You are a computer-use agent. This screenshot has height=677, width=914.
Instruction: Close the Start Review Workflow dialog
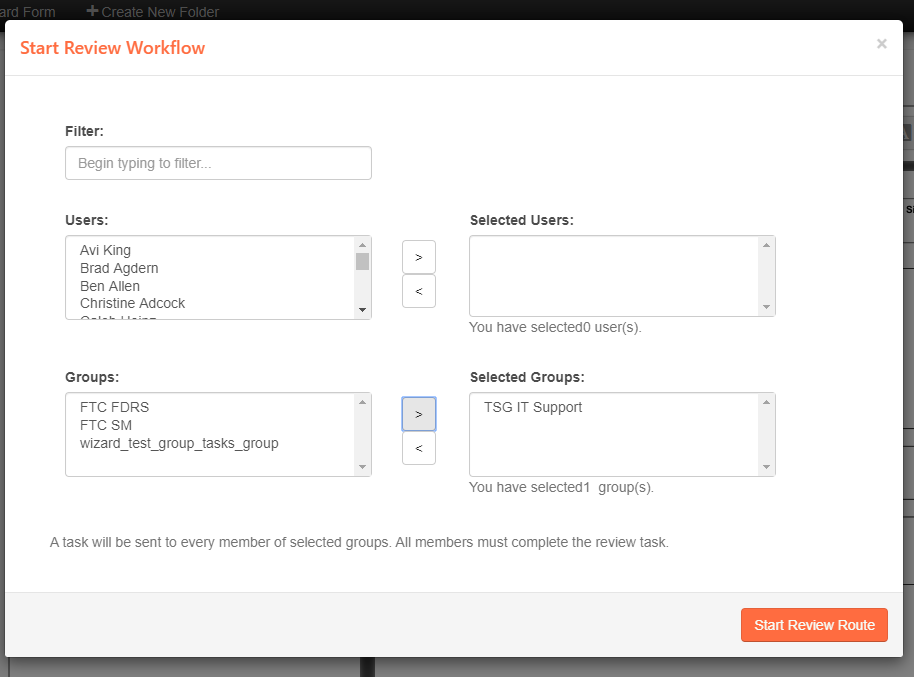[x=881, y=43]
